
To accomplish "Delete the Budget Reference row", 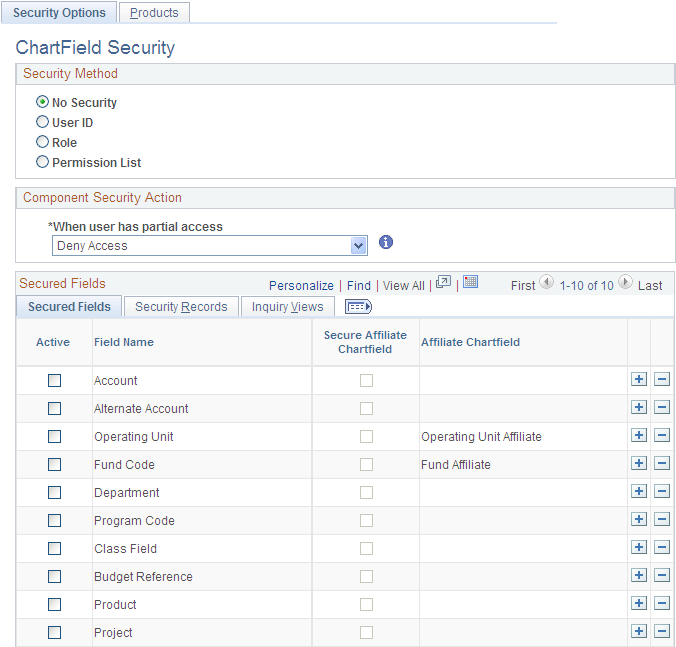I will 661,575.
